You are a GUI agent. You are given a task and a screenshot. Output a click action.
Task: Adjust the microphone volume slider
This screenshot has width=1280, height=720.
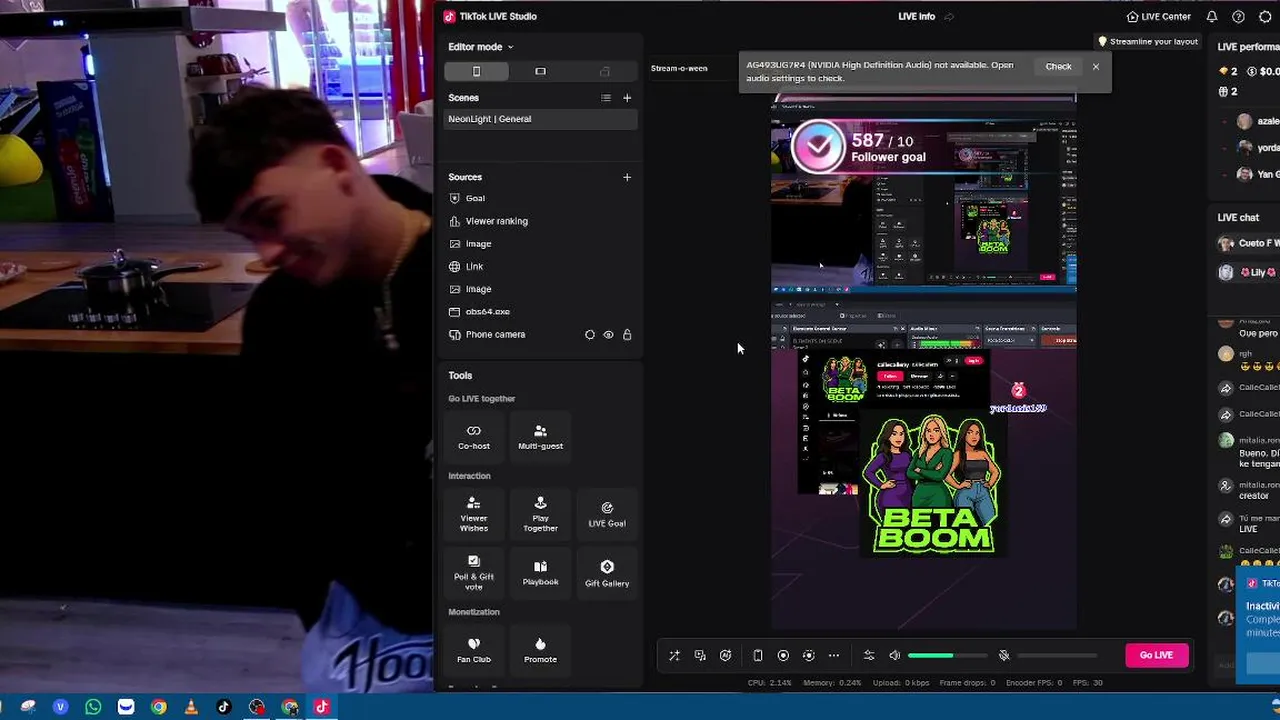pyautogui.click(x=1057, y=656)
